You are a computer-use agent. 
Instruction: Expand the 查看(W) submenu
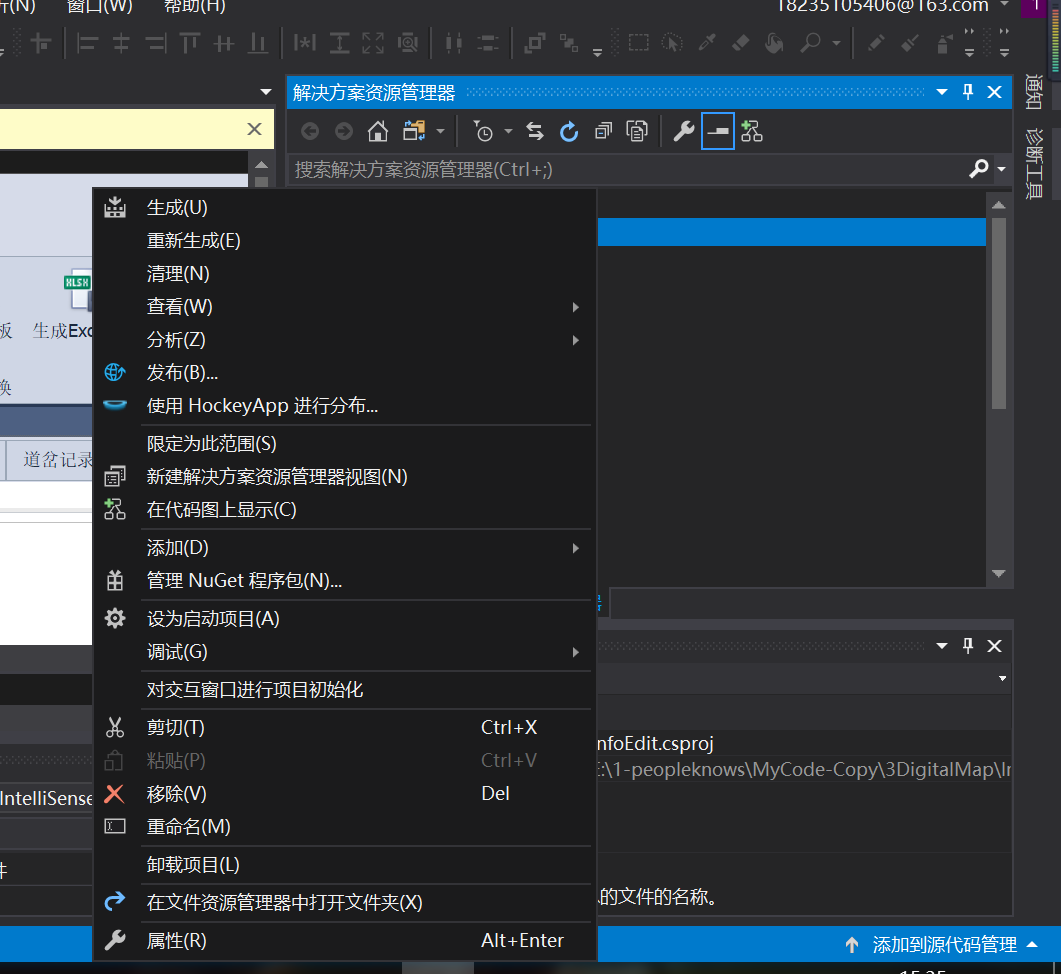pos(345,307)
